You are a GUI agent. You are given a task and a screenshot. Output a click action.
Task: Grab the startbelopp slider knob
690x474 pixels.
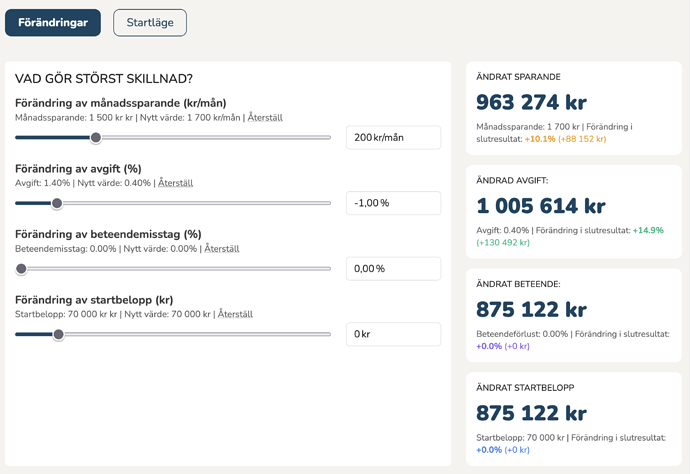click(58, 334)
